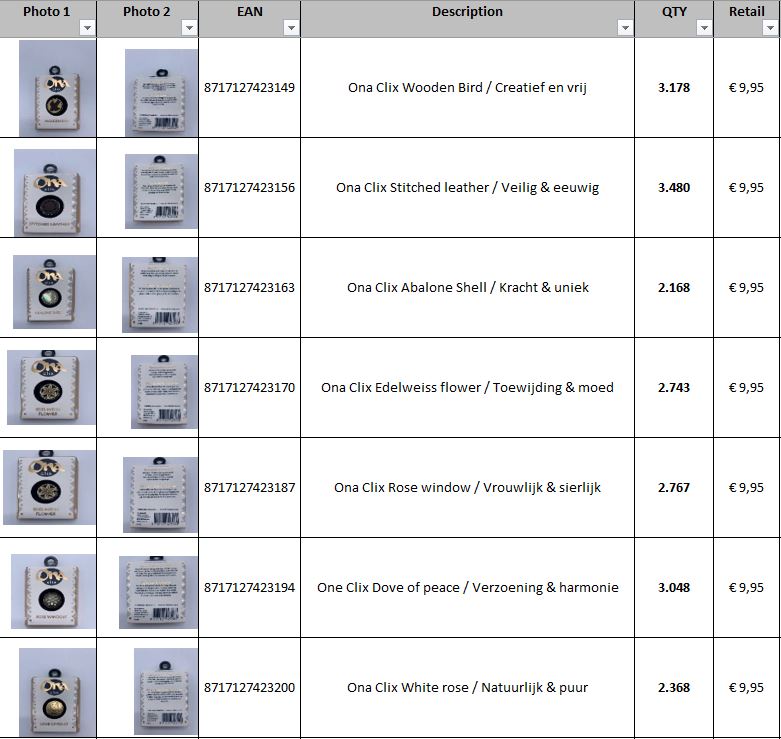Open the Retail column filter dropdown

(770, 28)
